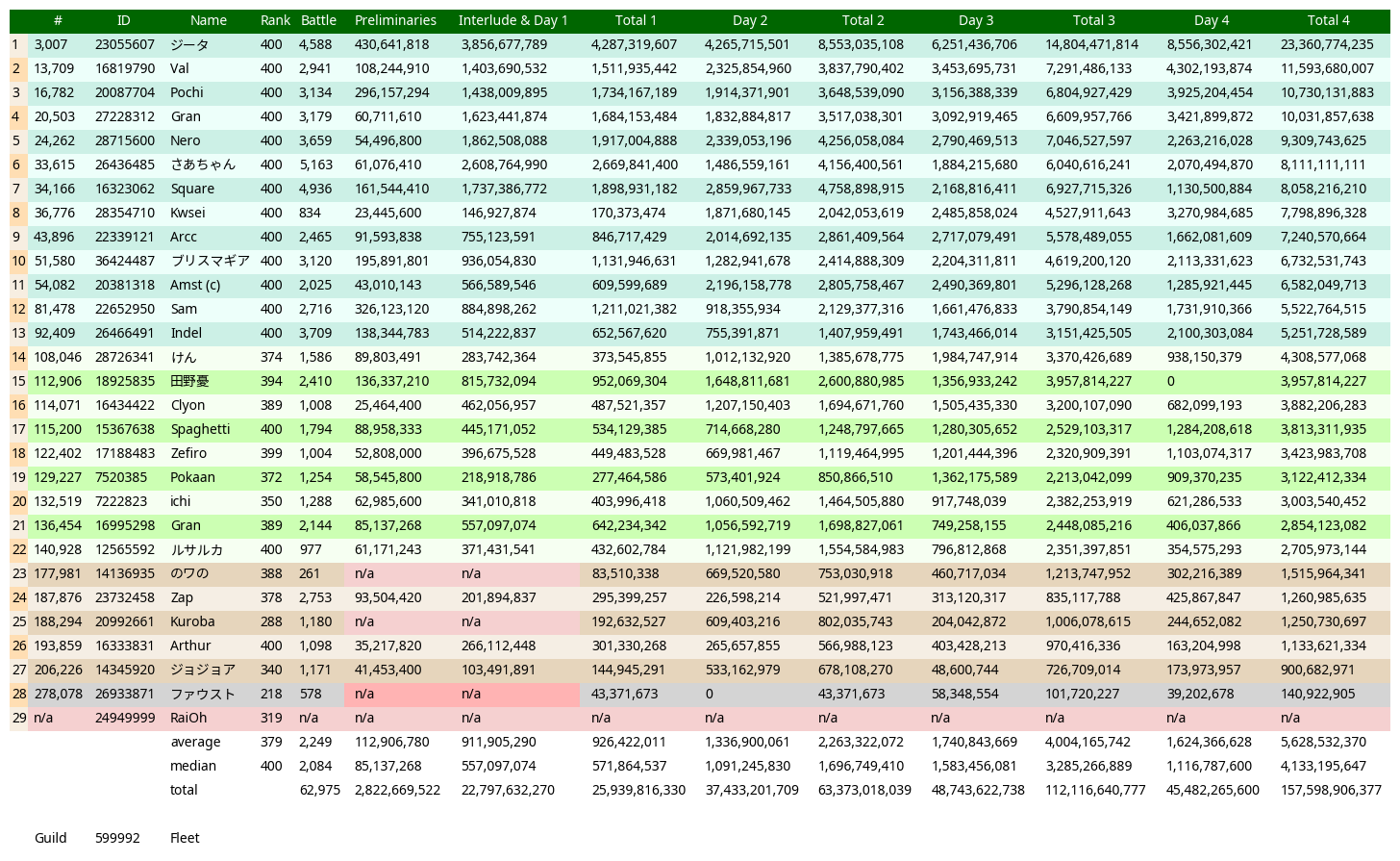Click Total 4 value "23,360,774,235"
Image resolution: width=1400 pixels, height=861 pixels.
click(x=1327, y=44)
